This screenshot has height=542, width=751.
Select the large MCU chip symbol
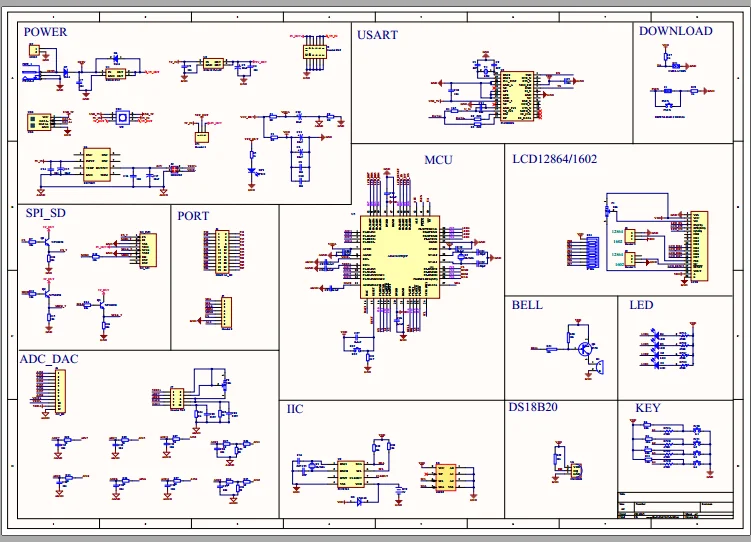coord(400,257)
